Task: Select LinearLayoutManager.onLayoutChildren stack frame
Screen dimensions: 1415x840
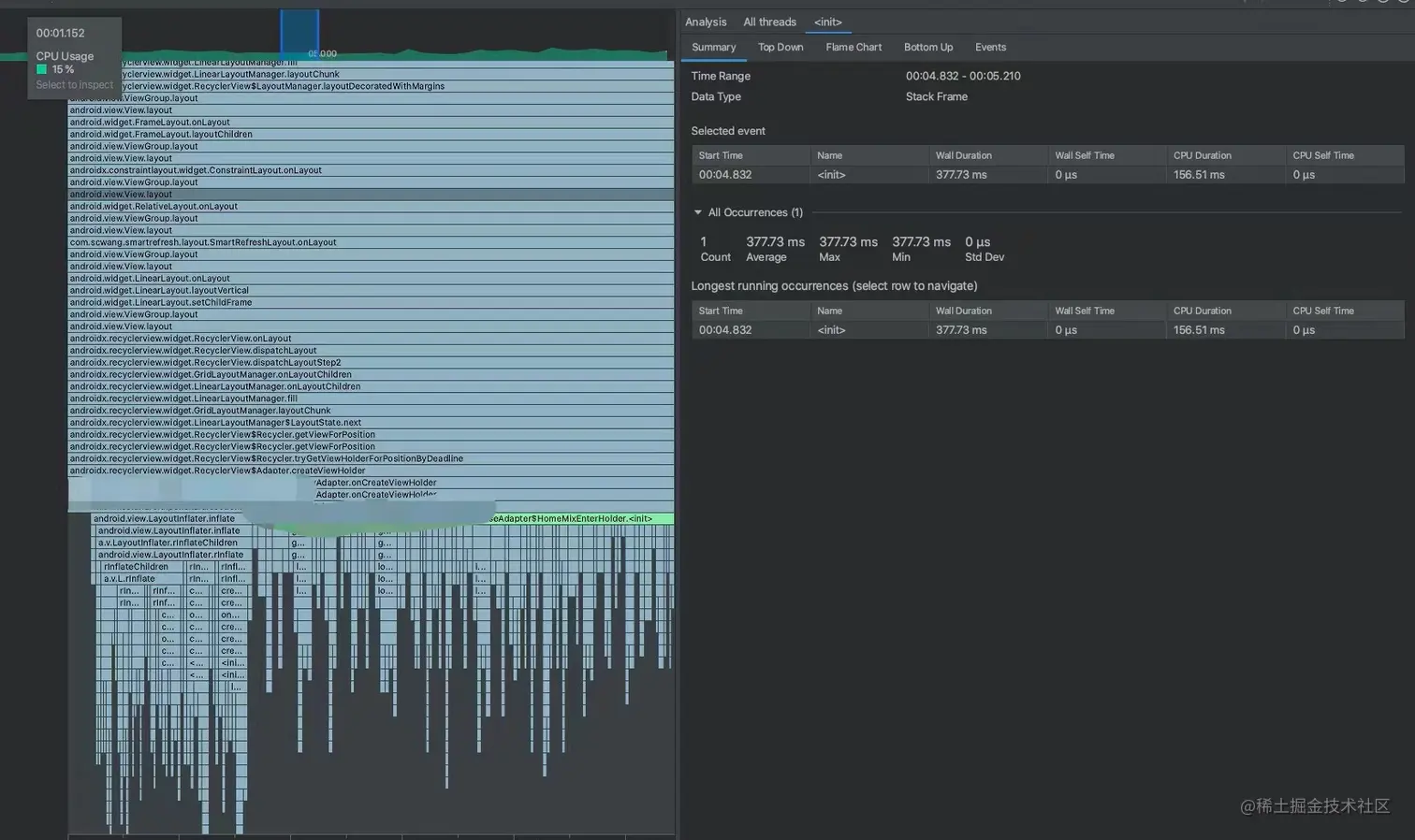Action: [371, 386]
